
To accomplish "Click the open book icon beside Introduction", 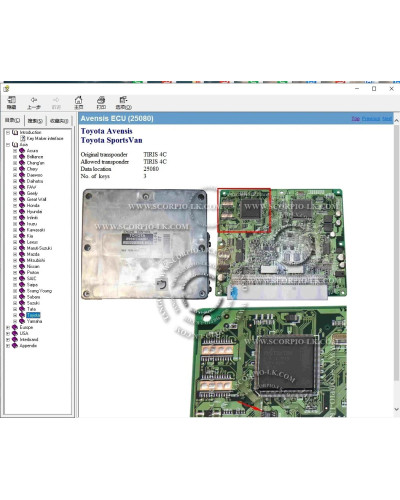I will click(15, 132).
